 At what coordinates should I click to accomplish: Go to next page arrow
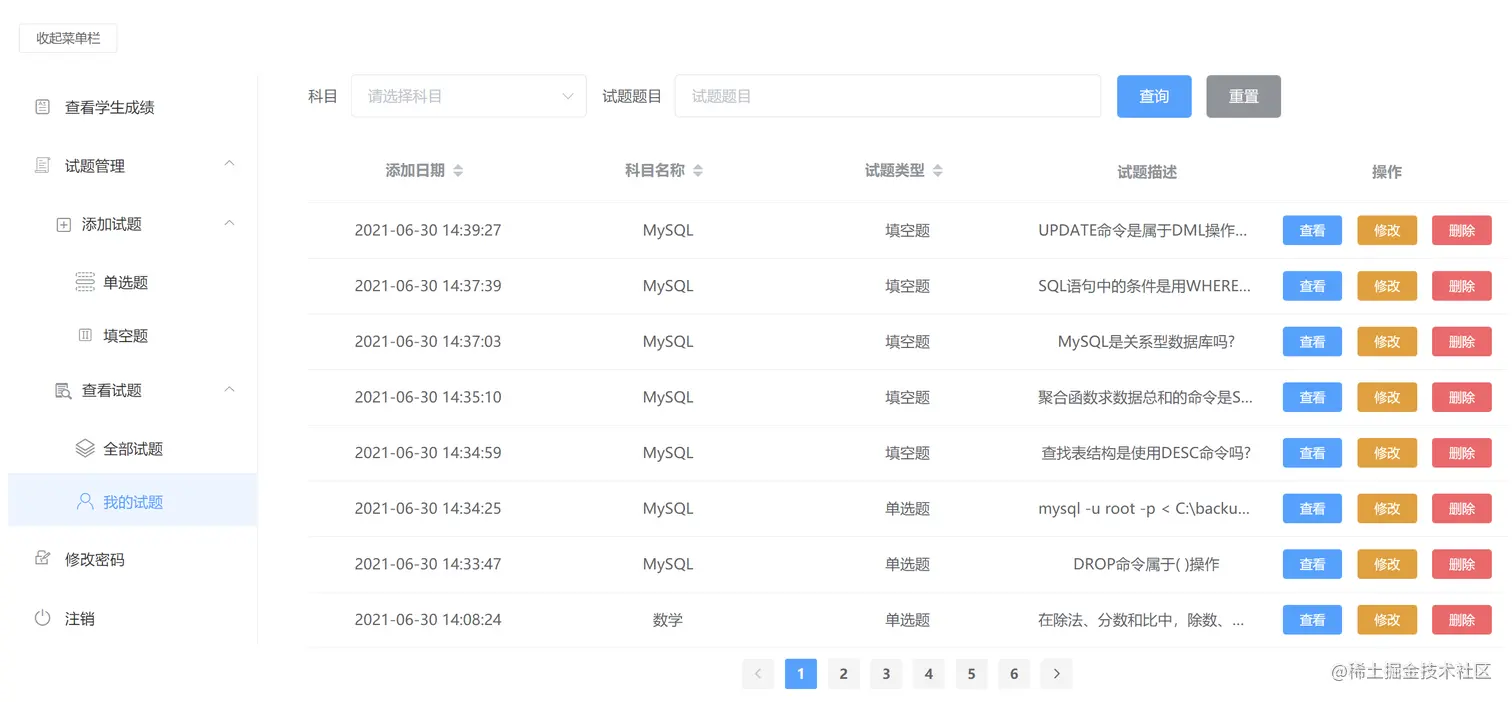coord(1057,674)
